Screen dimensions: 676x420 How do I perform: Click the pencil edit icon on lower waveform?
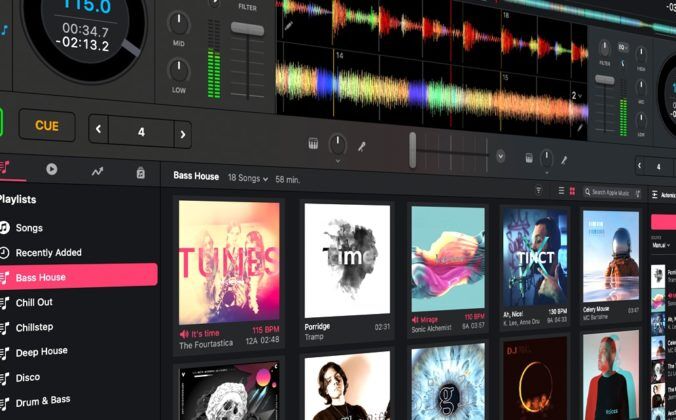(580, 128)
